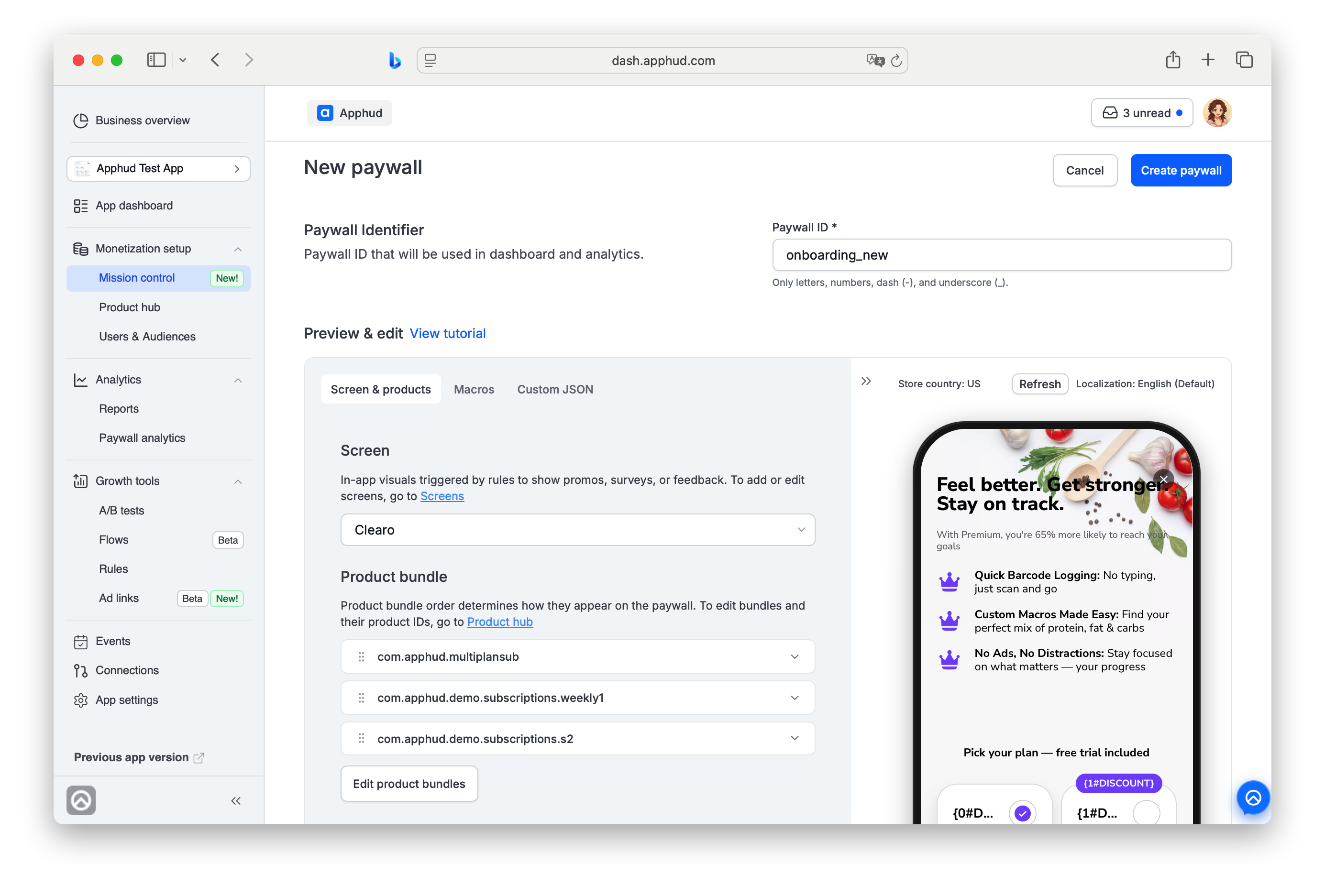Select the first plan radio in the preview
Image resolution: width=1325 pixels, height=896 pixels.
(1022, 813)
